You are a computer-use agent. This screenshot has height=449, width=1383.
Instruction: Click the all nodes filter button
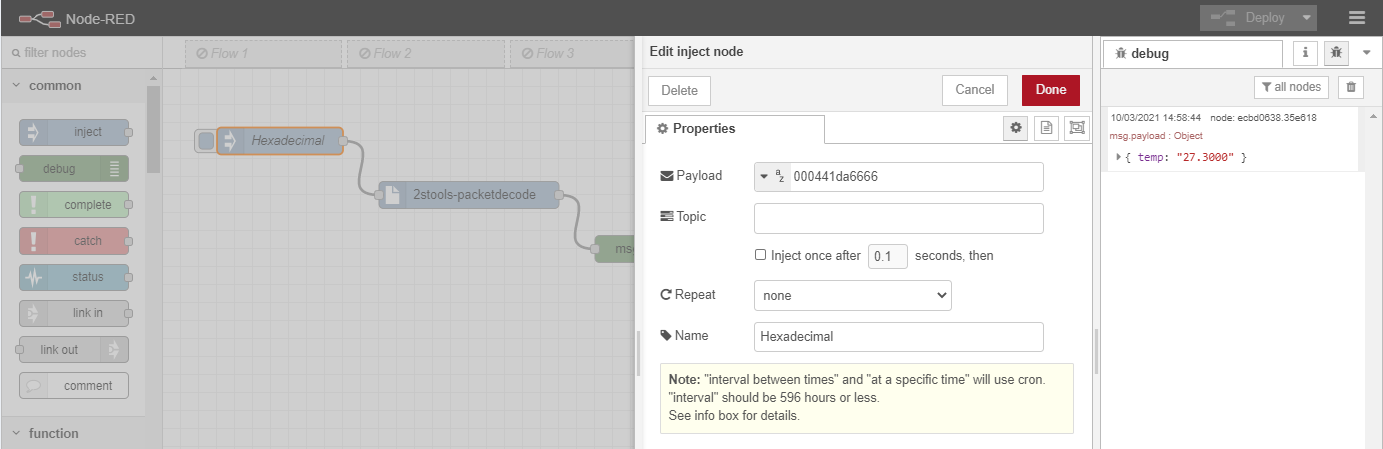click(x=1291, y=87)
